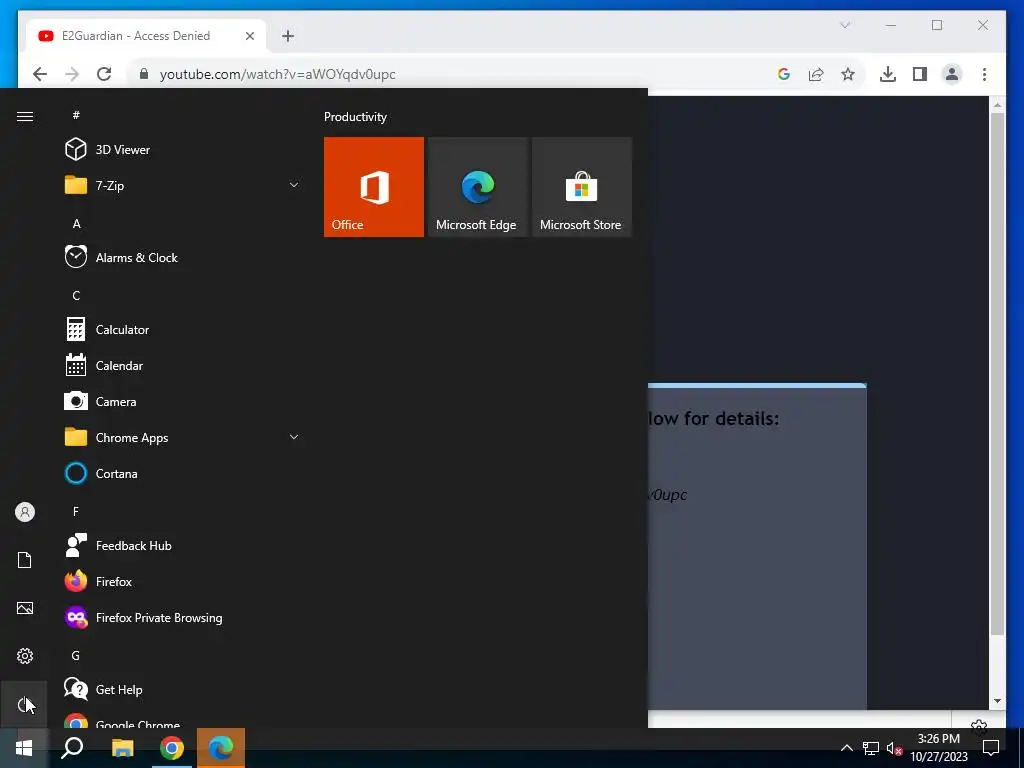The image size is (1024, 768).
Task: Click the G group header
Action: (76, 655)
